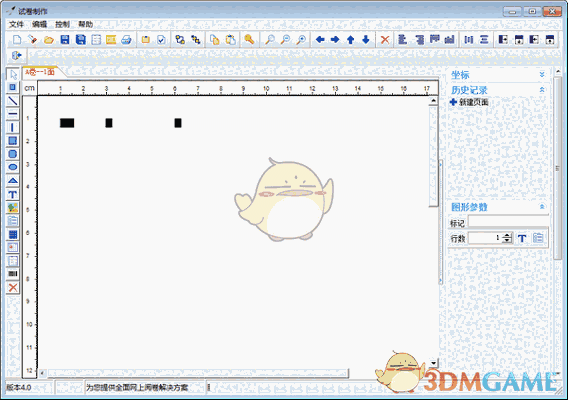The width and height of the screenshot is (568, 400).
Task: Select the arrow pointer tool
Action: point(13,74)
